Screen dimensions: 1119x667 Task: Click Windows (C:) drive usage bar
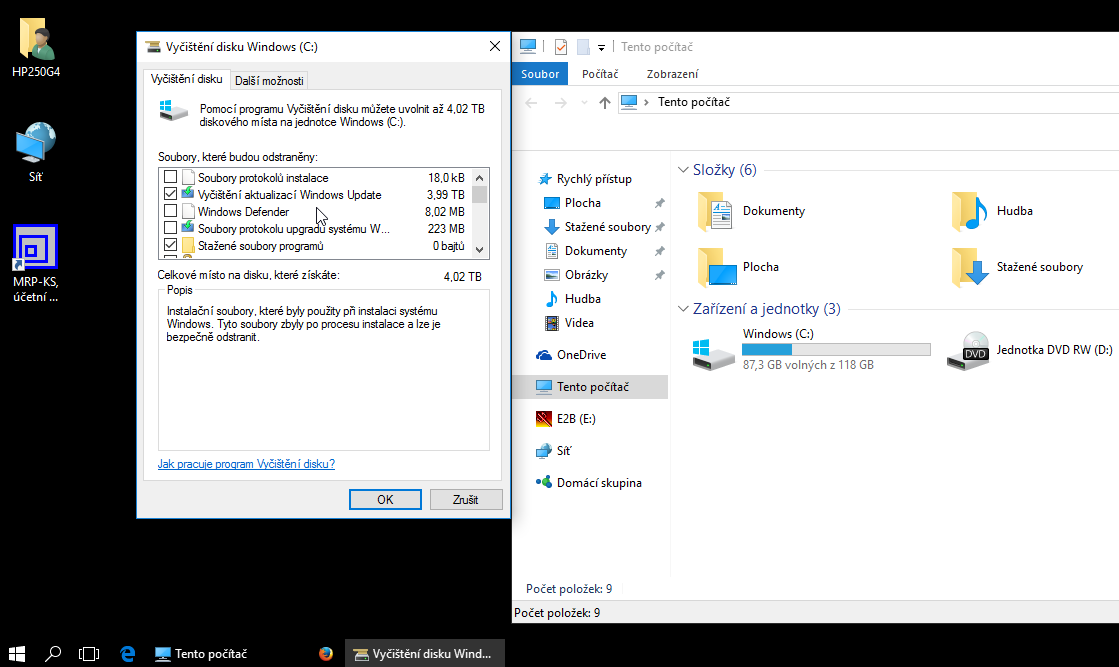click(836, 350)
